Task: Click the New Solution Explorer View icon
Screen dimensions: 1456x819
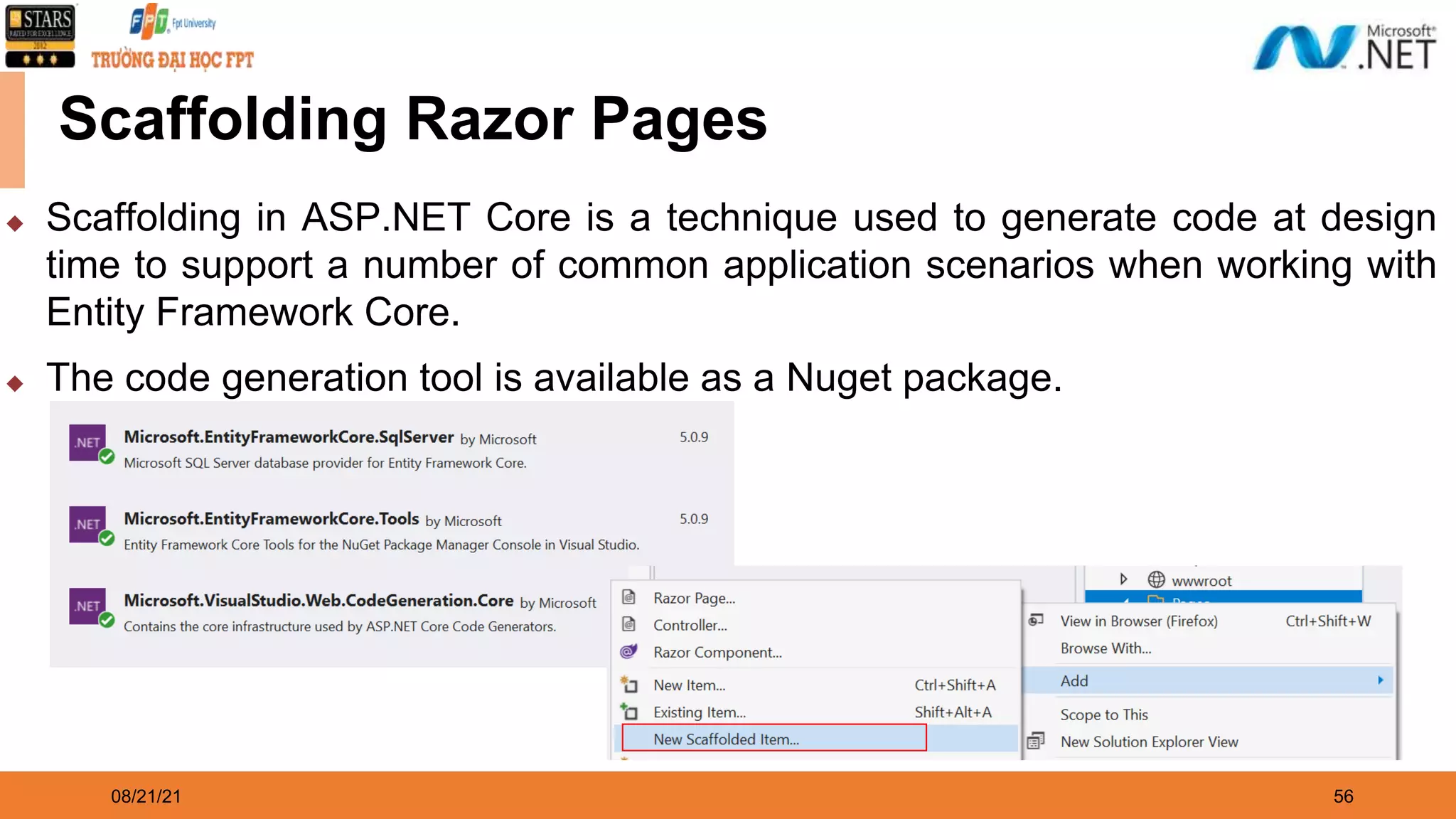Action: pyautogui.click(x=1037, y=741)
